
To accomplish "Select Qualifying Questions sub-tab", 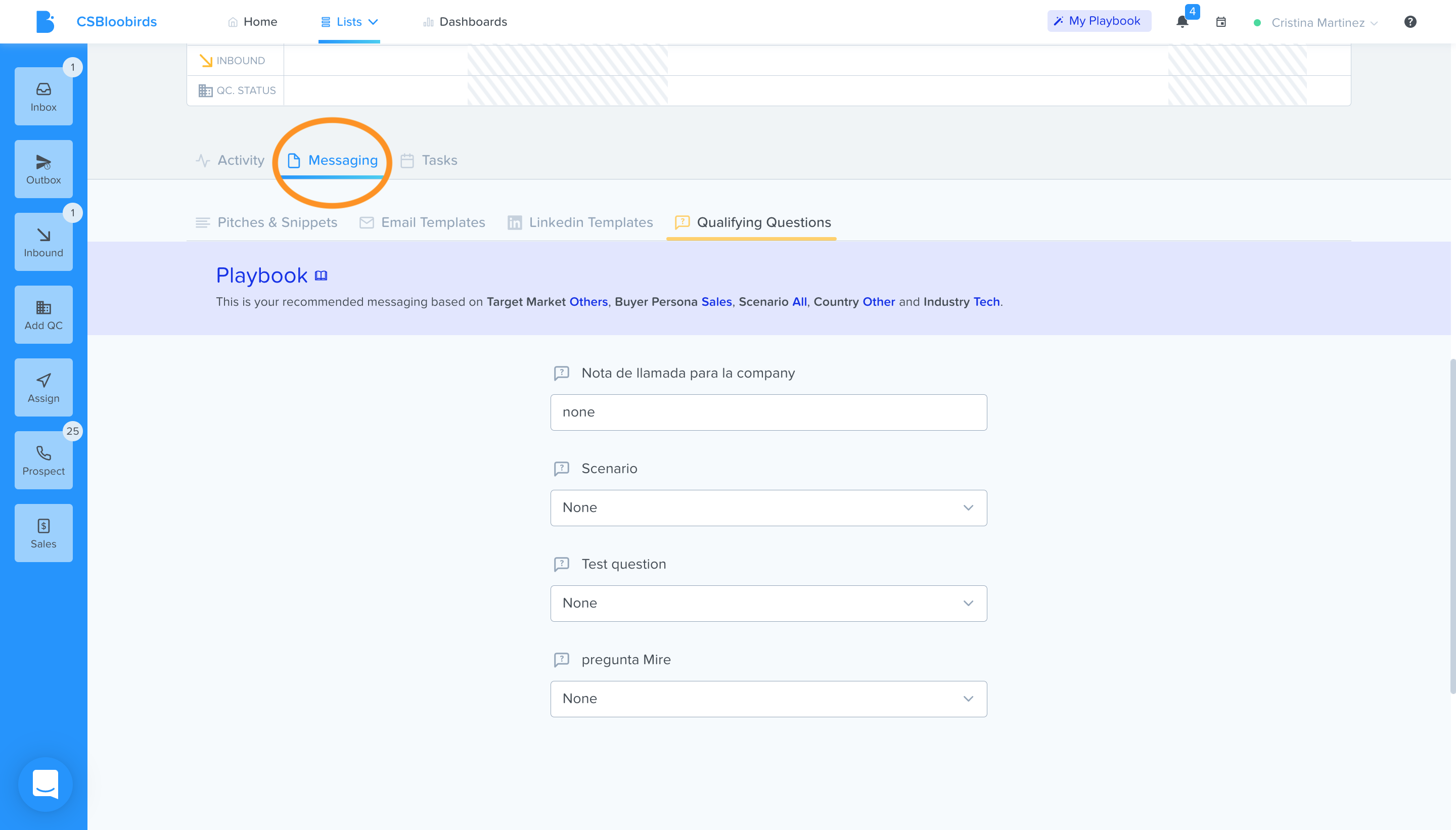I will coord(752,222).
